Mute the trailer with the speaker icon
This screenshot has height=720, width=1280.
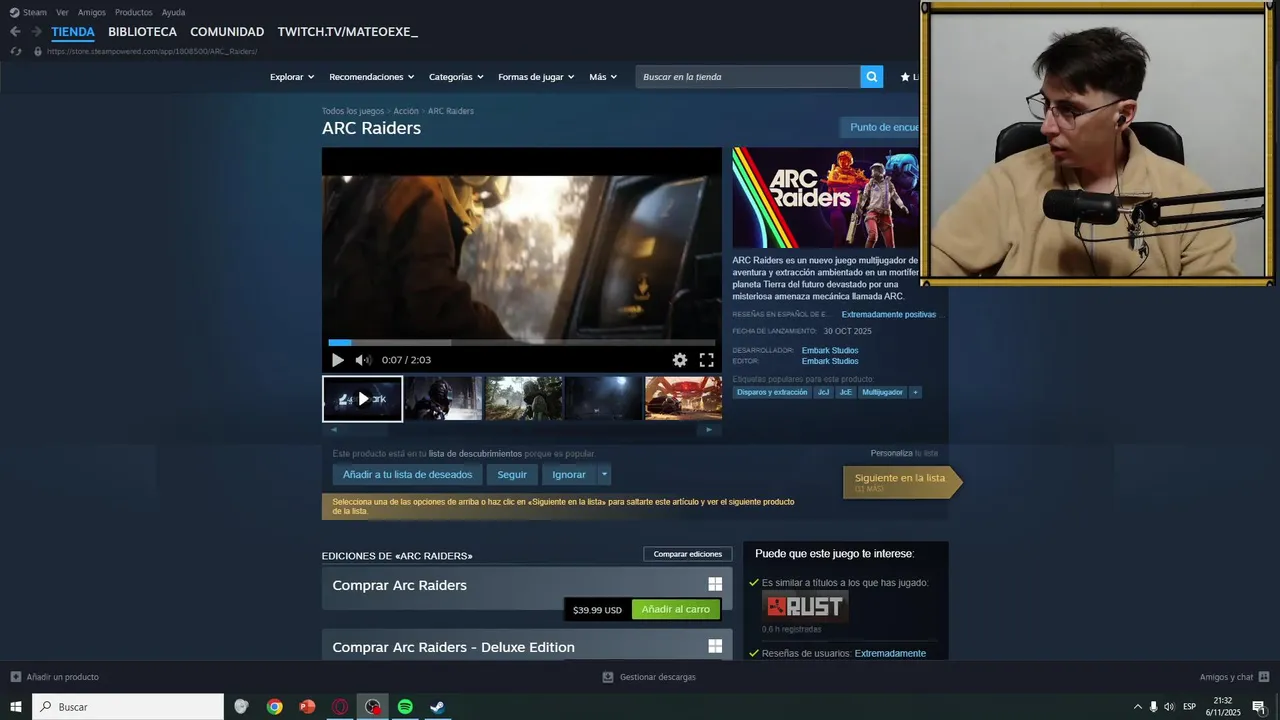tap(363, 360)
